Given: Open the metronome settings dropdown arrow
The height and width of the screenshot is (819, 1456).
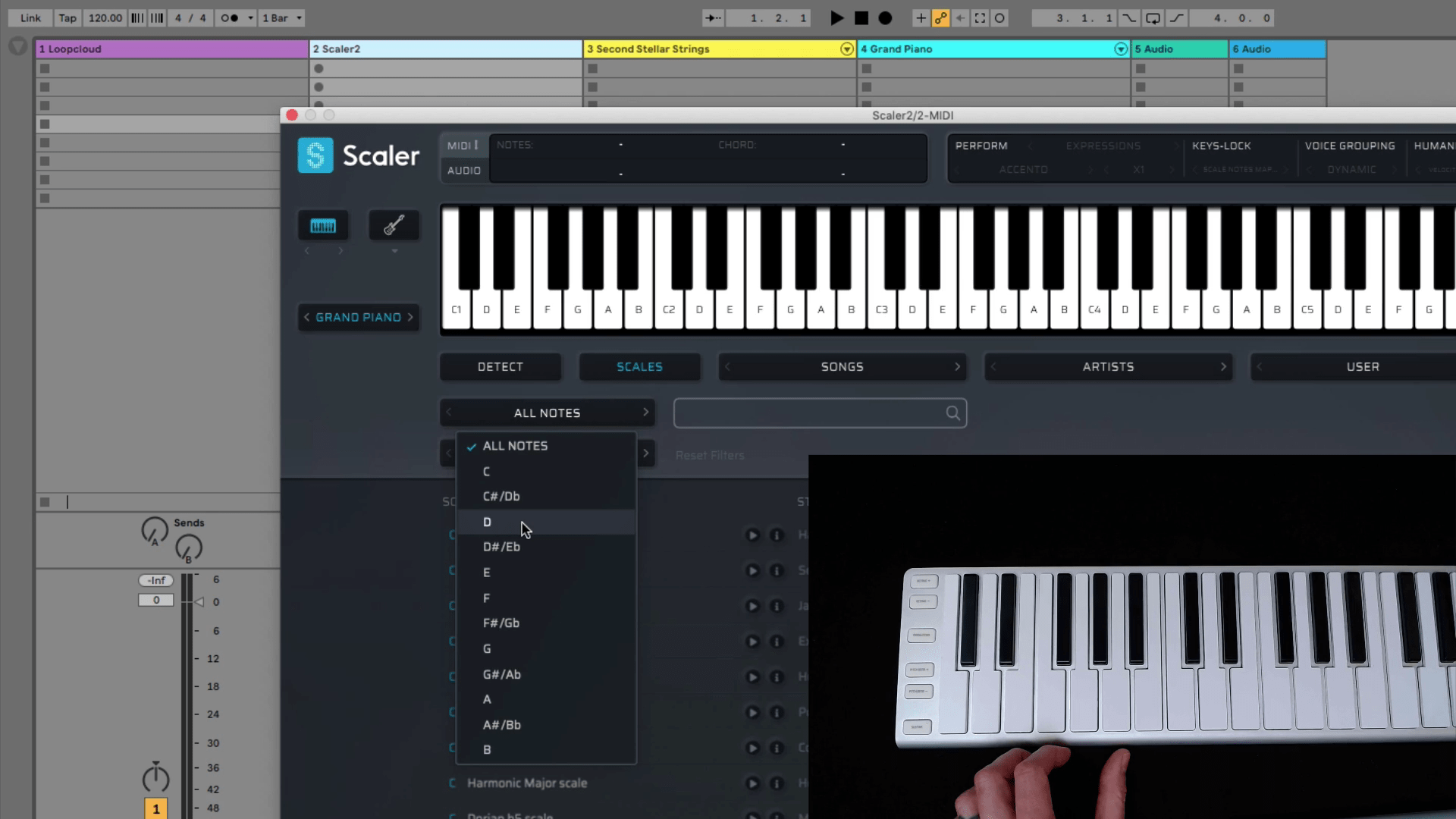Looking at the screenshot, I should click(250, 18).
